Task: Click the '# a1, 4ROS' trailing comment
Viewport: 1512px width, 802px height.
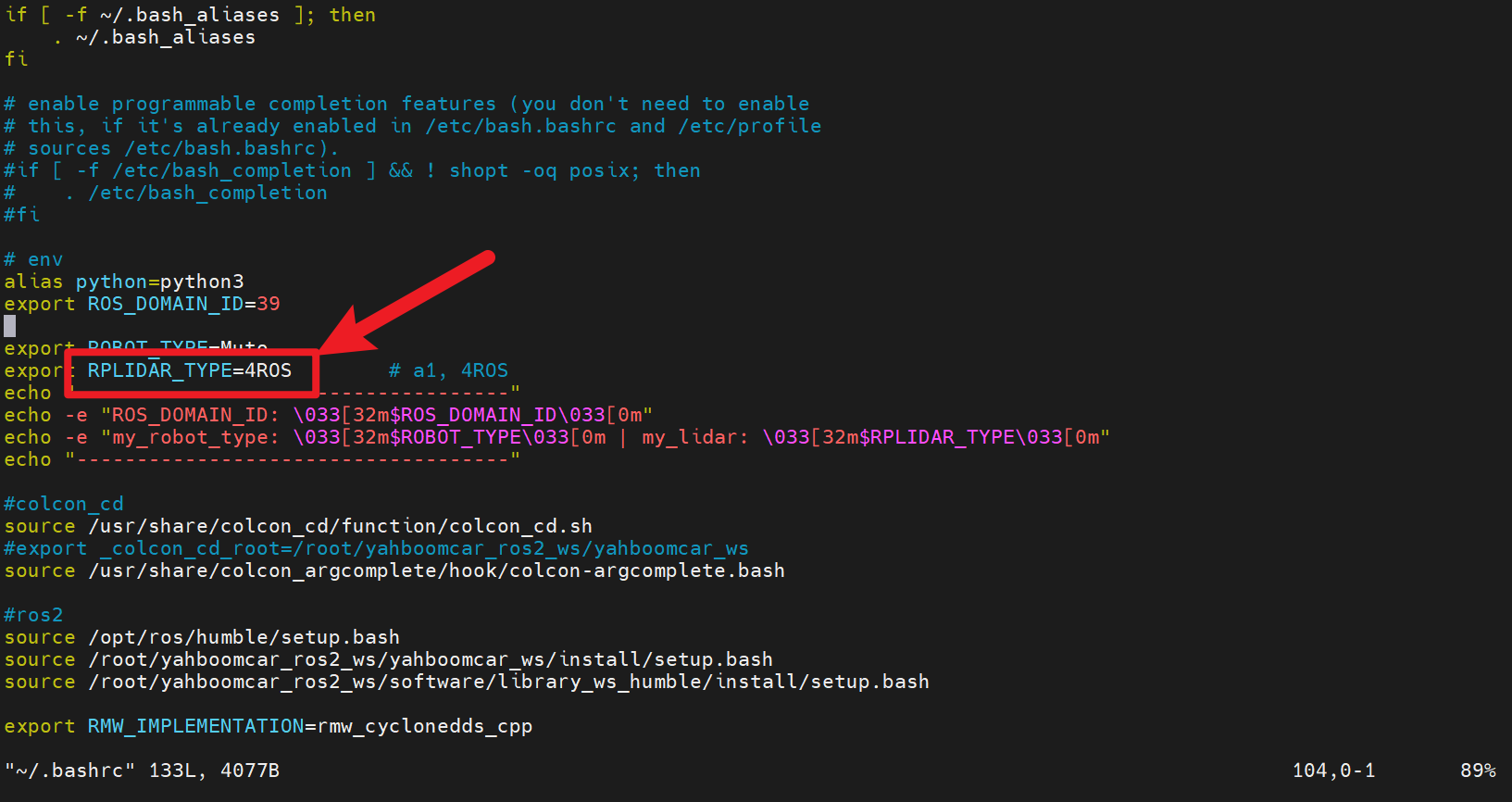Action: [448, 370]
